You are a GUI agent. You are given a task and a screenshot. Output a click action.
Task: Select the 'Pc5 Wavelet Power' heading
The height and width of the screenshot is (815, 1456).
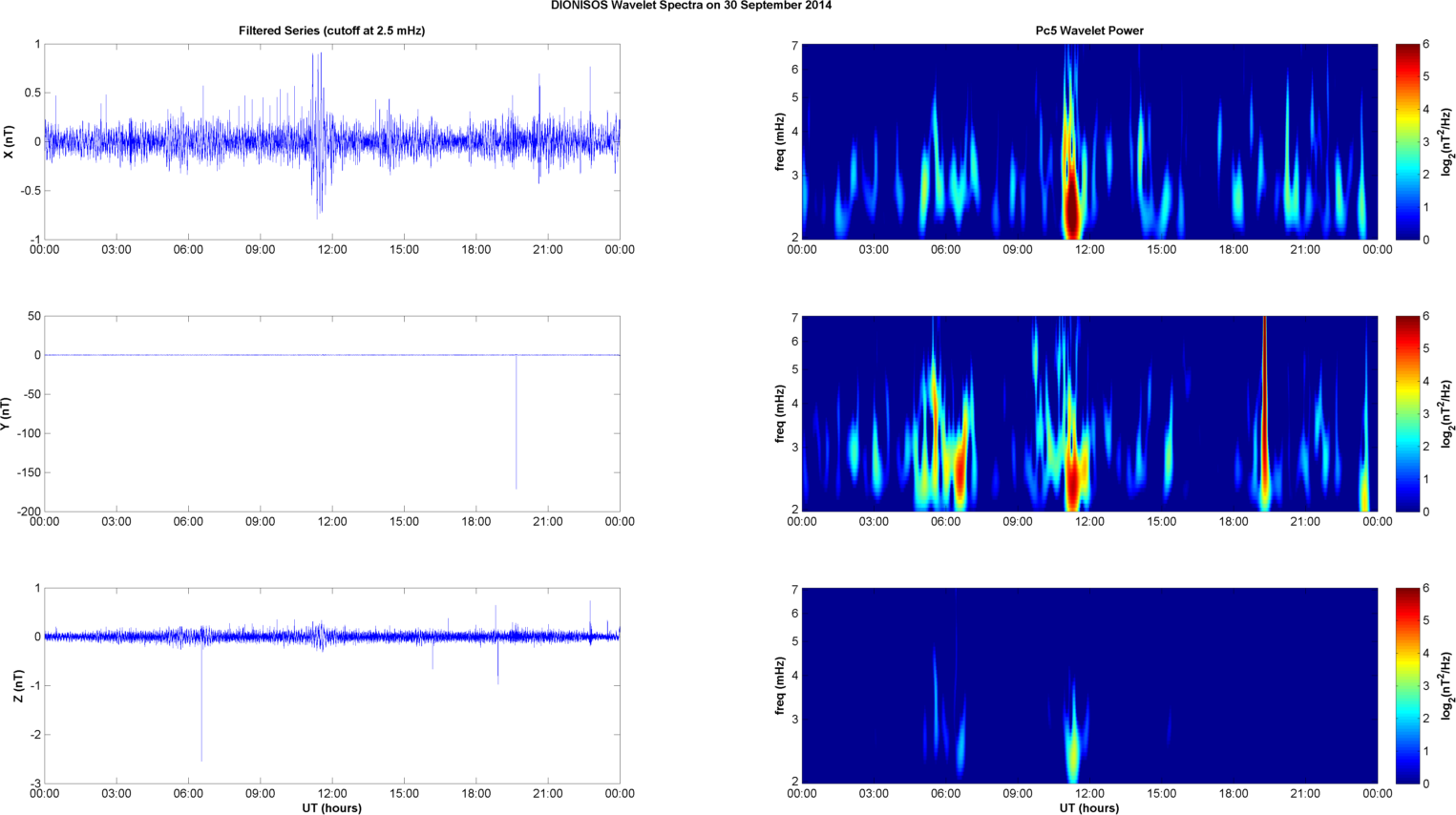click(x=1089, y=31)
